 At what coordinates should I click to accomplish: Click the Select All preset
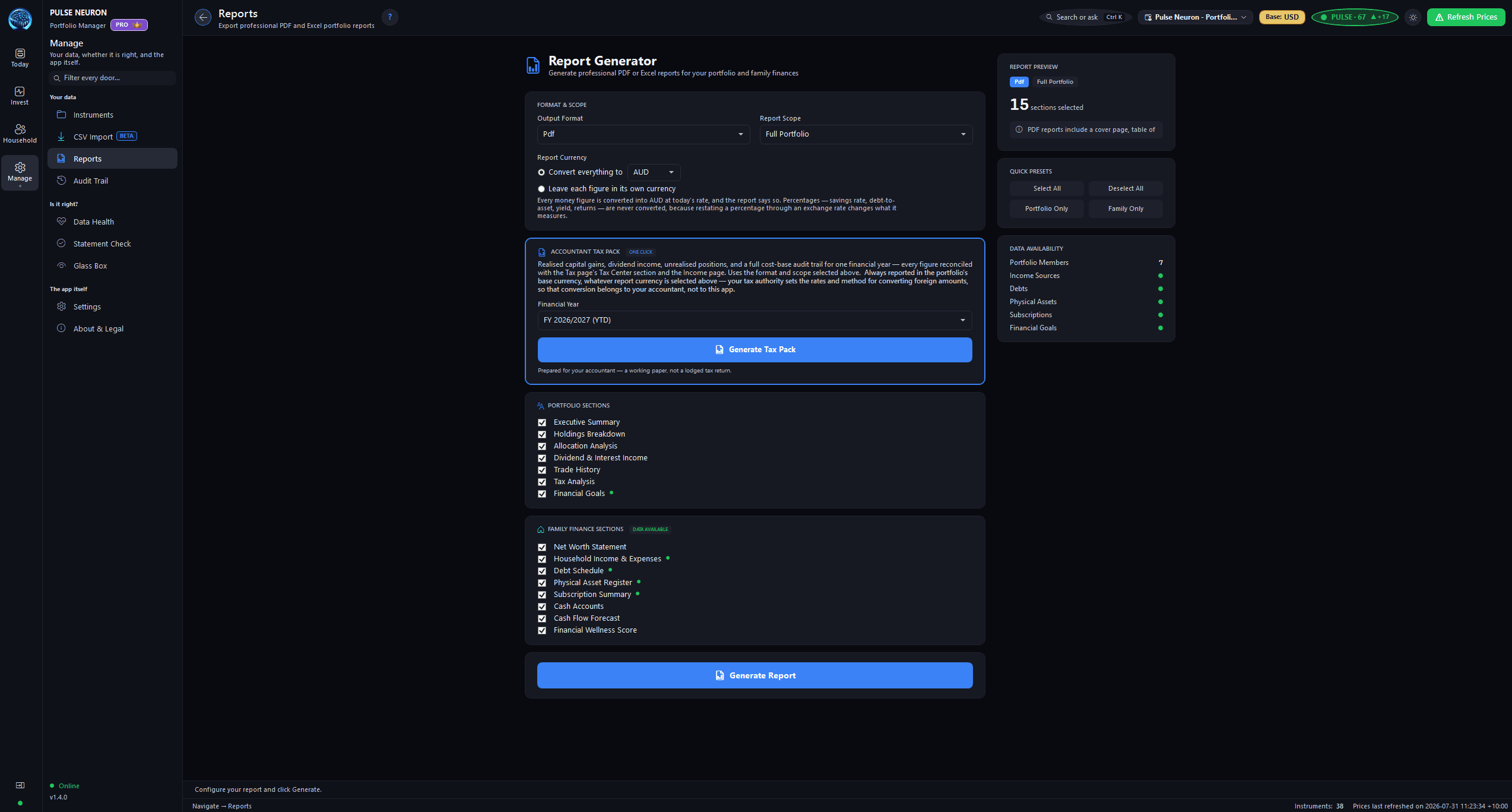pyautogui.click(x=1047, y=188)
